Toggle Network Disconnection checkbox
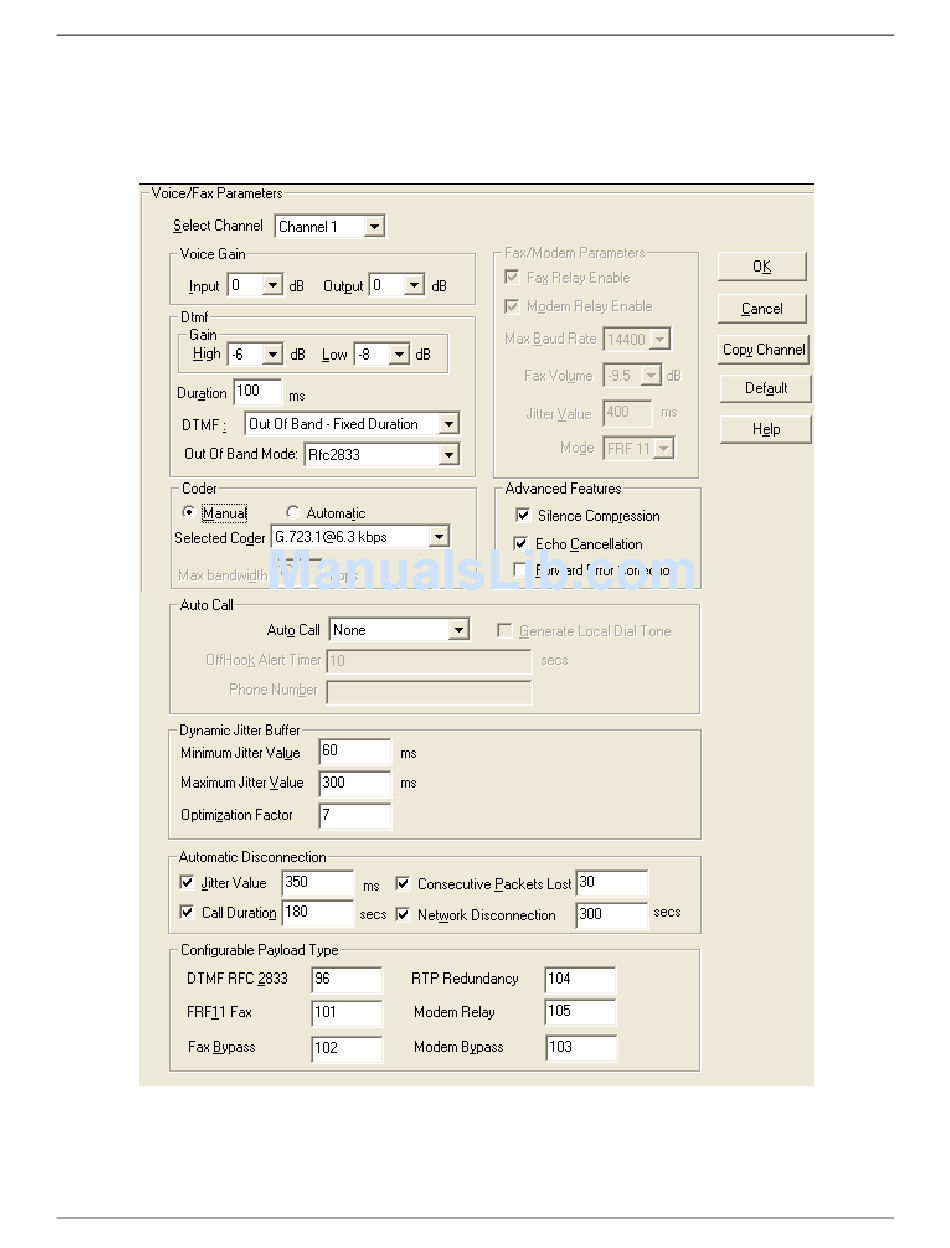Screen dimensions: 950x1248 coord(403,914)
